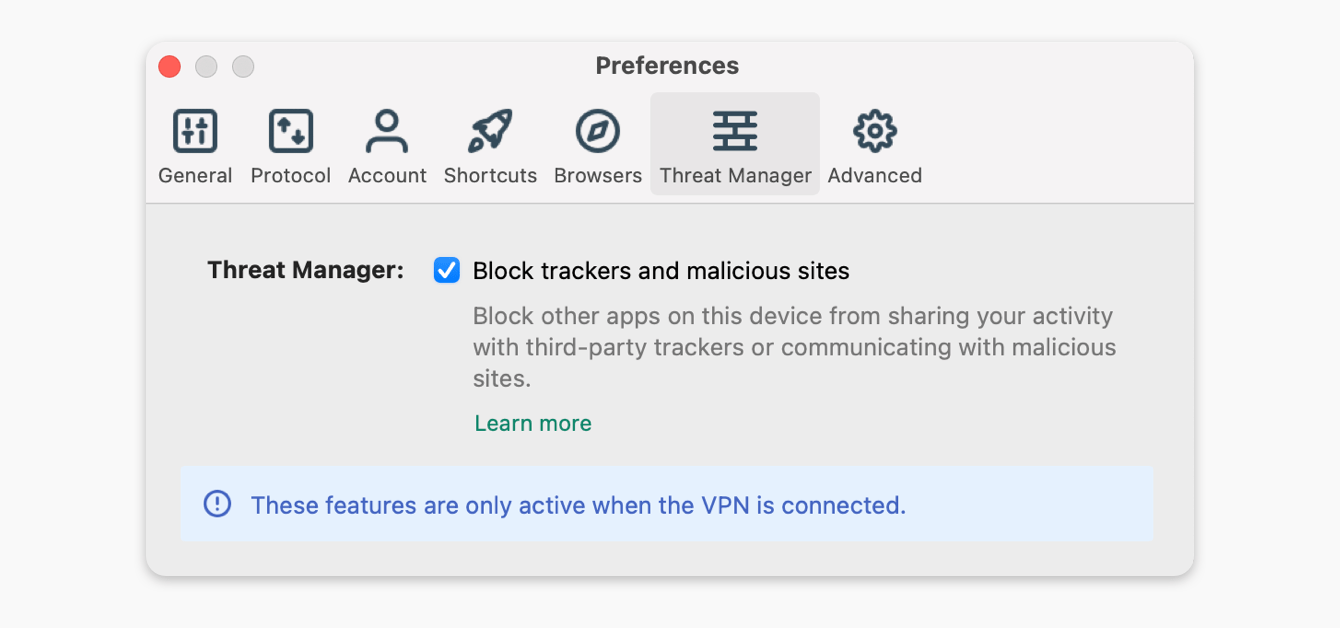The height and width of the screenshot is (628, 1340).
Task: Open the Learn more link
Action: click(x=533, y=423)
